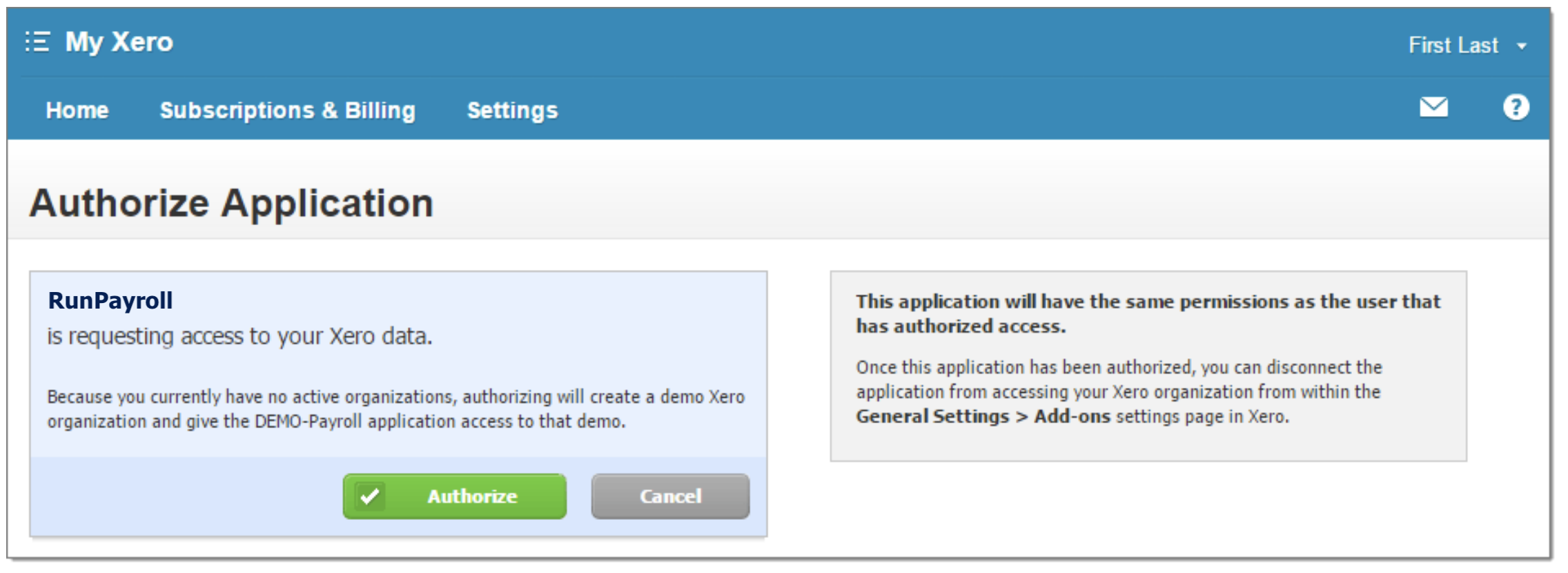This screenshot has height=573, width=1568.
Task: Click the bold General Settings > Add-ons text
Action: tap(983, 417)
